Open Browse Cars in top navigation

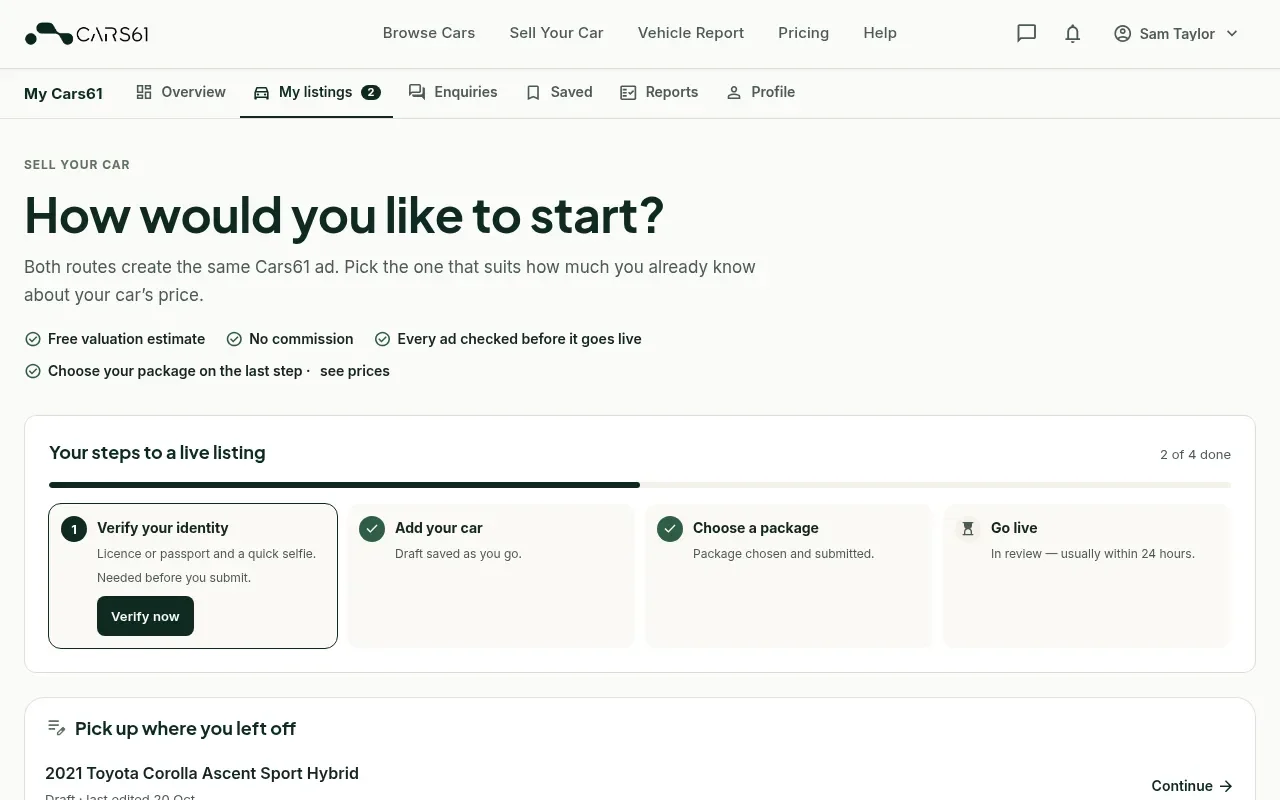[429, 33]
